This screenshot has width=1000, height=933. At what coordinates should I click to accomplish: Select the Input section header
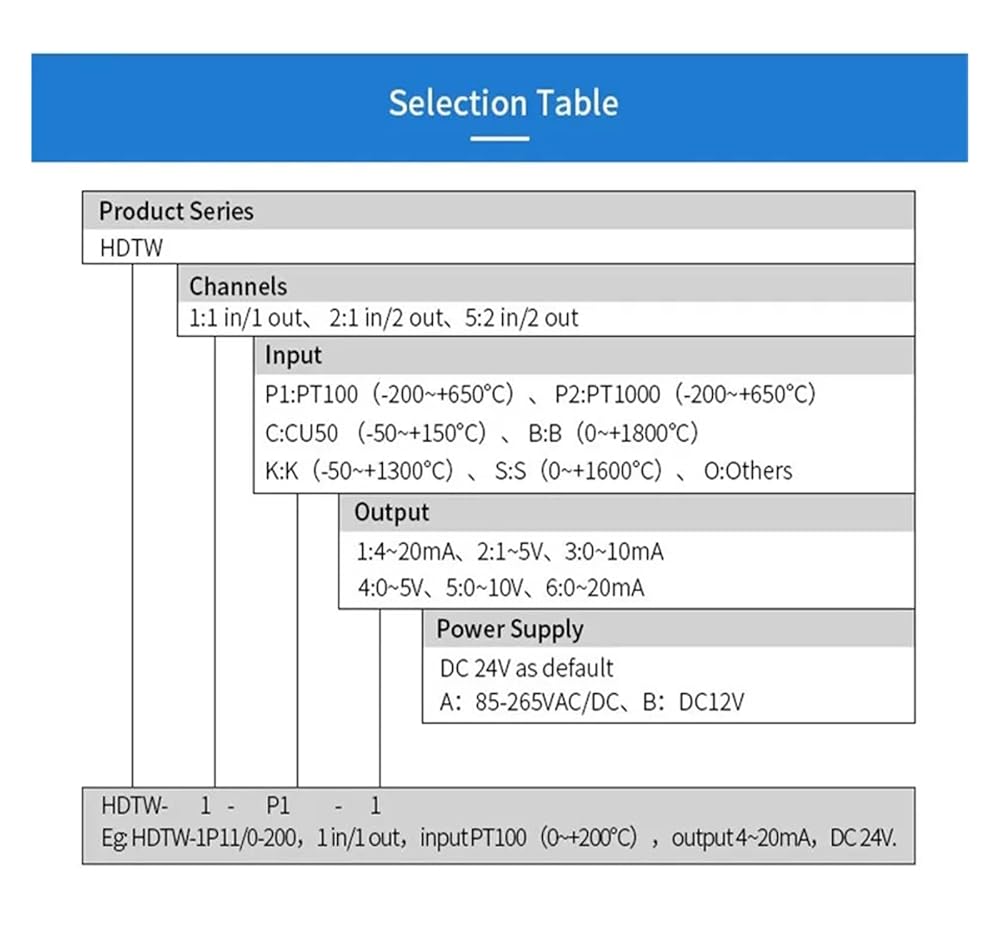584,356
